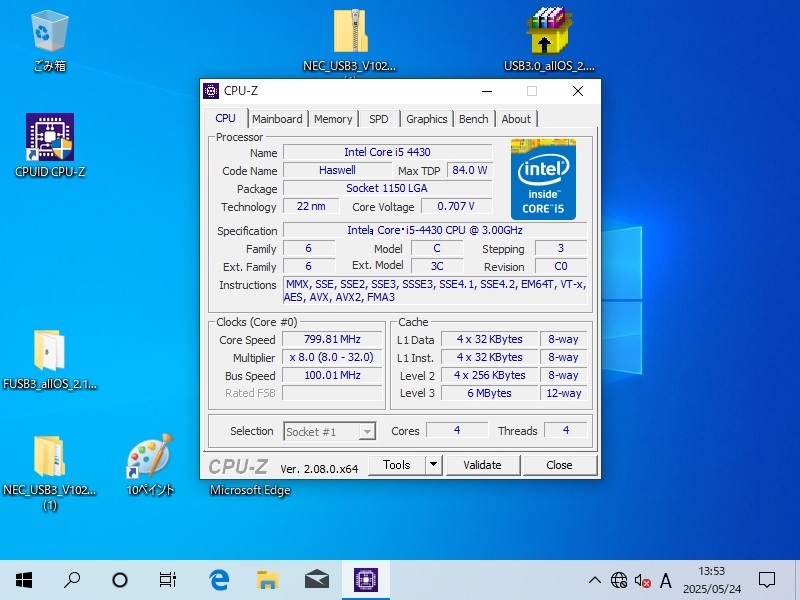Launch the 10ペイント paint shortcut
The image size is (800, 600).
coord(150,456)
